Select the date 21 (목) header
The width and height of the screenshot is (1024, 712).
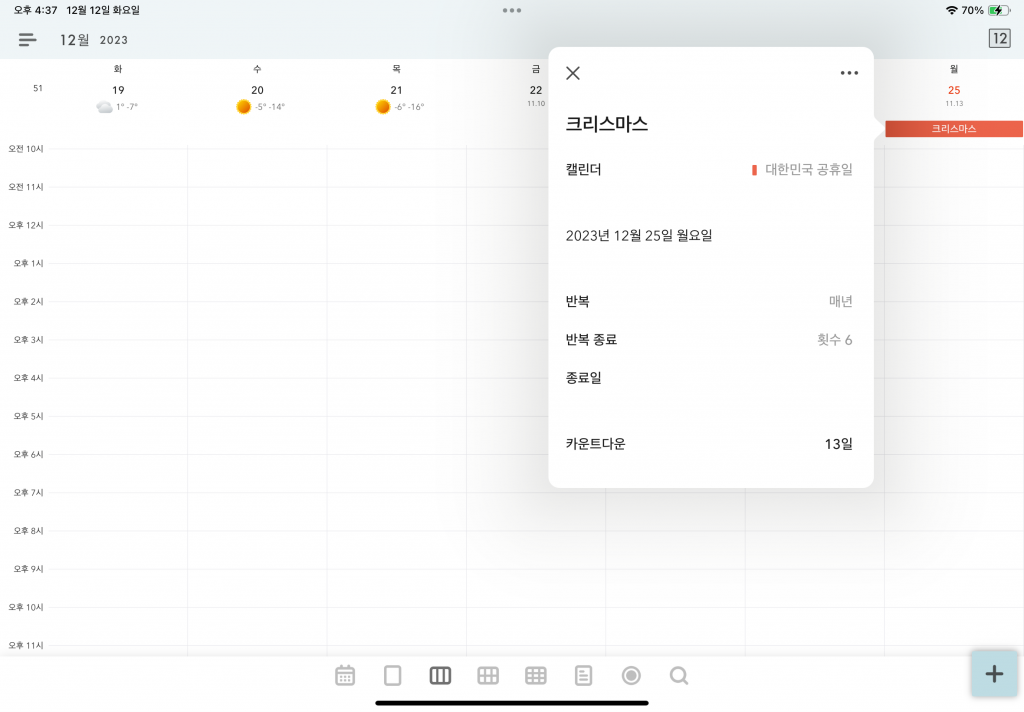coord(396,90)
